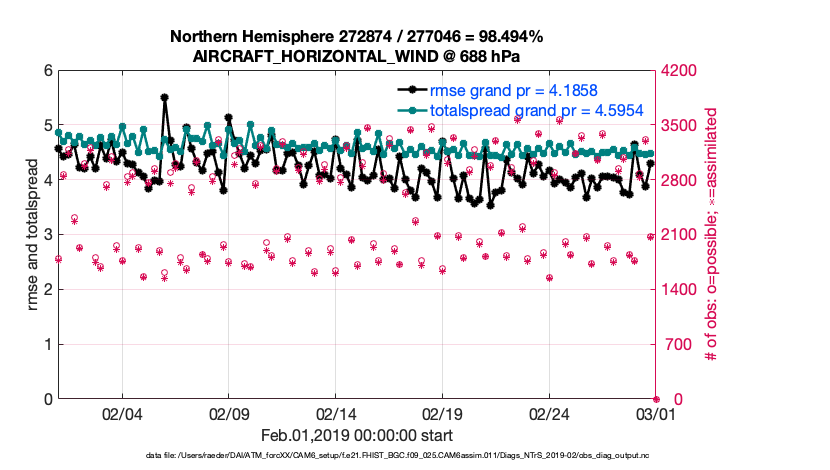Click the left y-axis label rmse and totalspread
Image resolution: width=830 pixels, height=470 pixels.
(x=33, y=235)
